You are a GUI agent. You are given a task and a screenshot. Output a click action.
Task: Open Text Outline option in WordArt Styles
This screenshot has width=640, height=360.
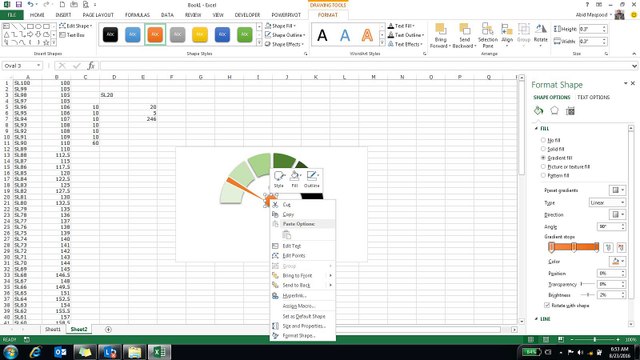click(406, 35)
